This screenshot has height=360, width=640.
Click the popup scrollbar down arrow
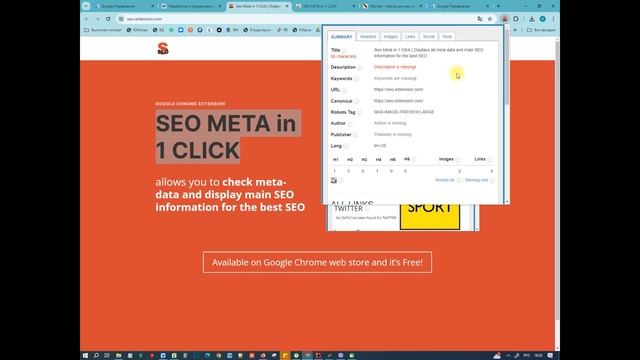pos(507,202)
